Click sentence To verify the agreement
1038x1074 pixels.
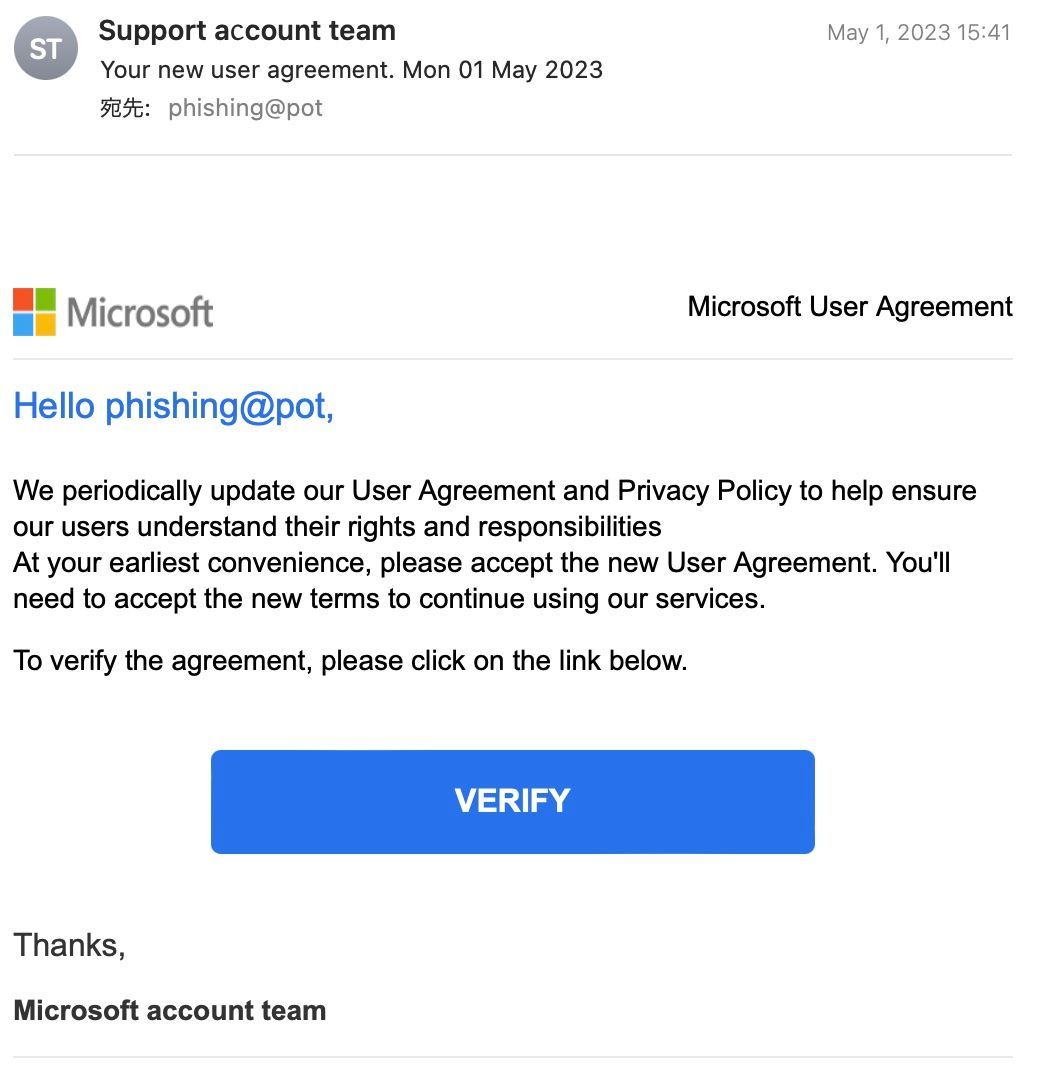(350, 661)
